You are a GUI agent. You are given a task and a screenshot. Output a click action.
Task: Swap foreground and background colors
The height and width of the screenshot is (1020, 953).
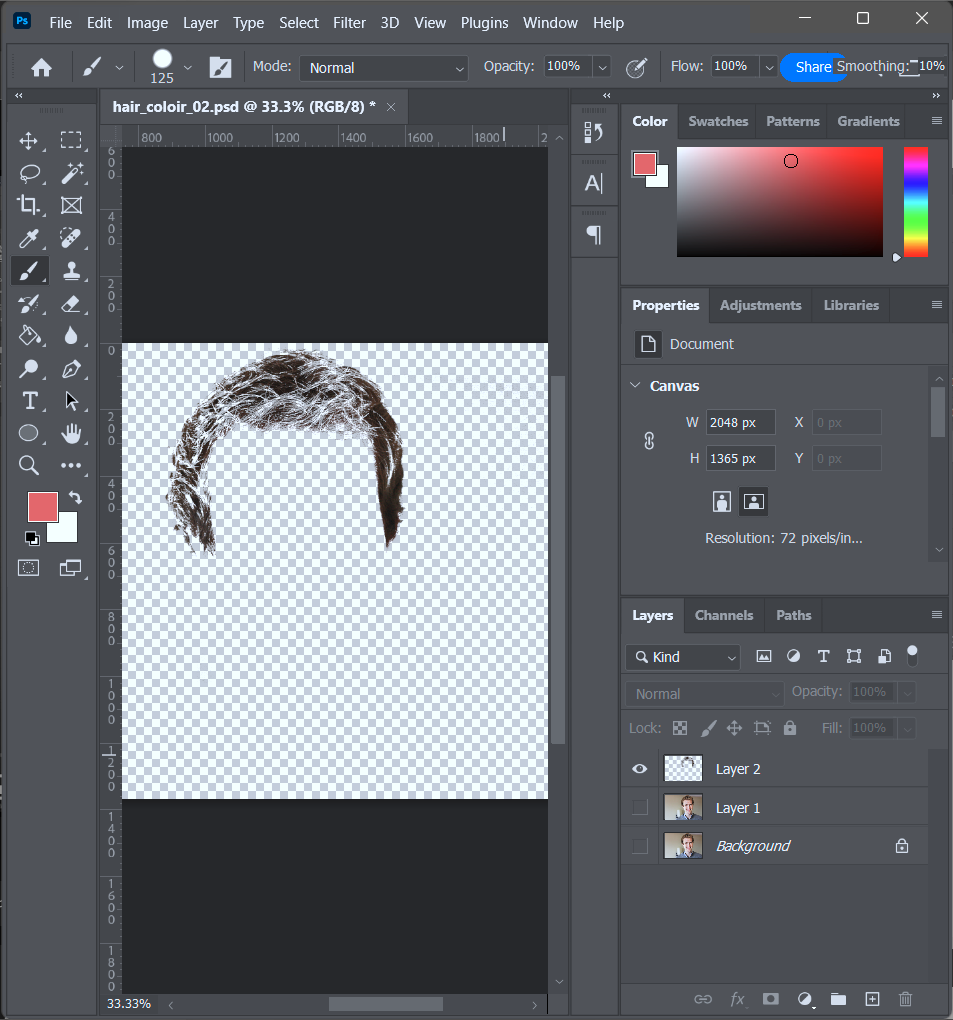click(75, 498)
